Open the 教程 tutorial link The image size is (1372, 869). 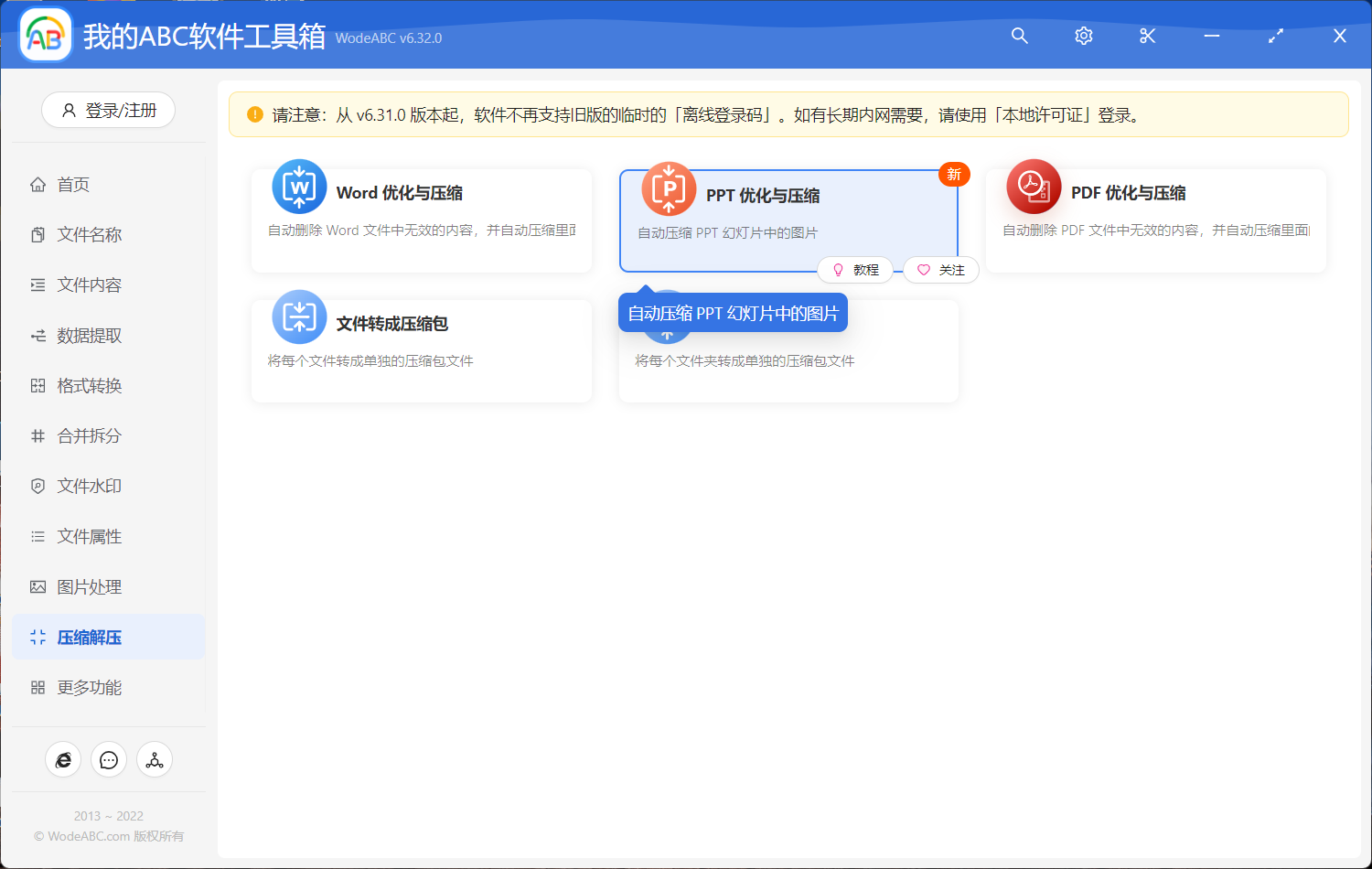click(856, 270)
